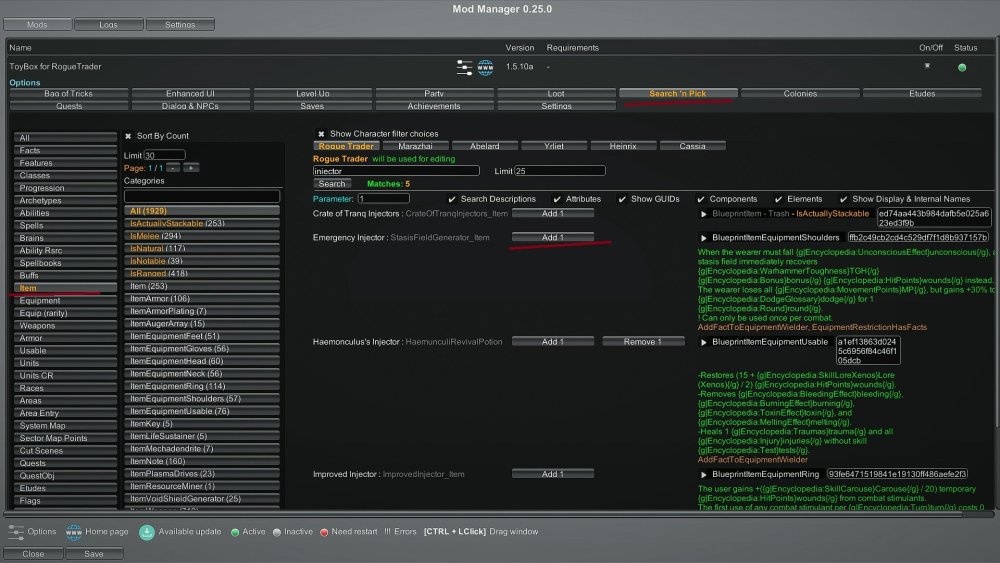Expand the BlueprintItemEquipmentUsable disclosure arrow

click(x=704, y=342)
